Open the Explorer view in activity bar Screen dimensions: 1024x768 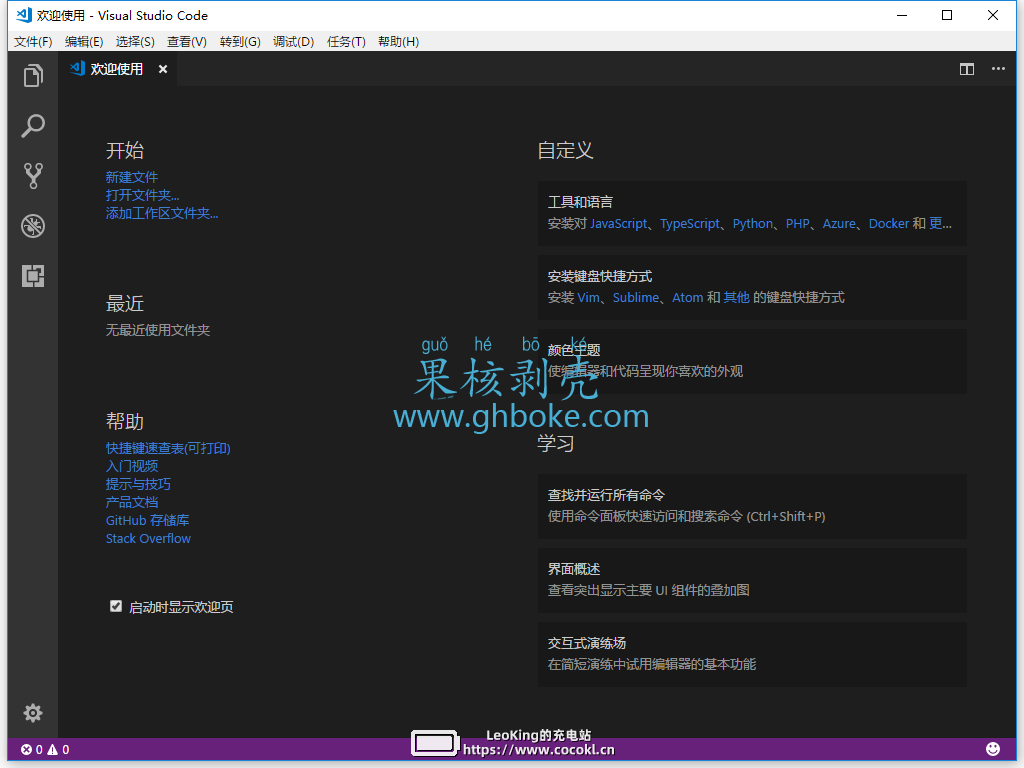tap(33, 76)
